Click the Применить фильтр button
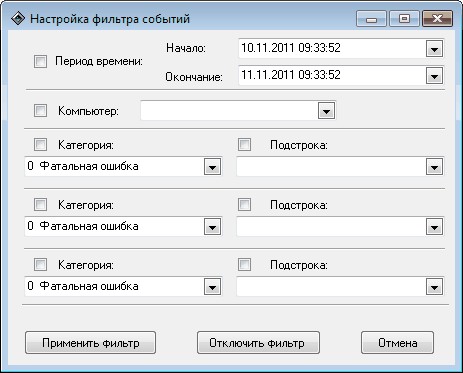 (x=90, y=343)
